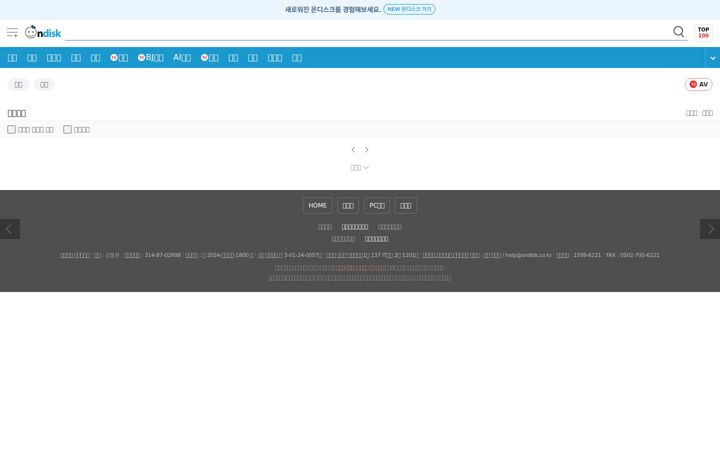Click the red highlighted link in the footer notice
This screenshot has height=450, width=720.
[x=361, y=268]
